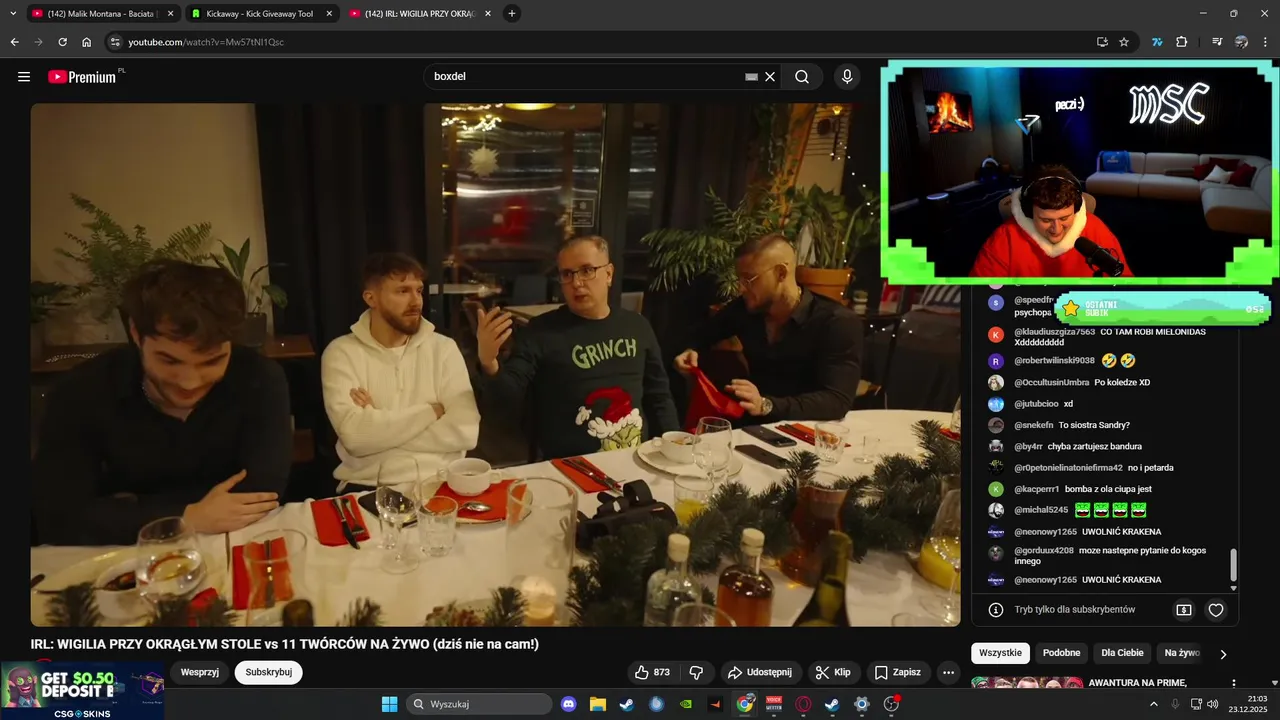1280x720 pixels.
Task: Open media controls in browser toolbar
Action: (x=1217, y=42)
